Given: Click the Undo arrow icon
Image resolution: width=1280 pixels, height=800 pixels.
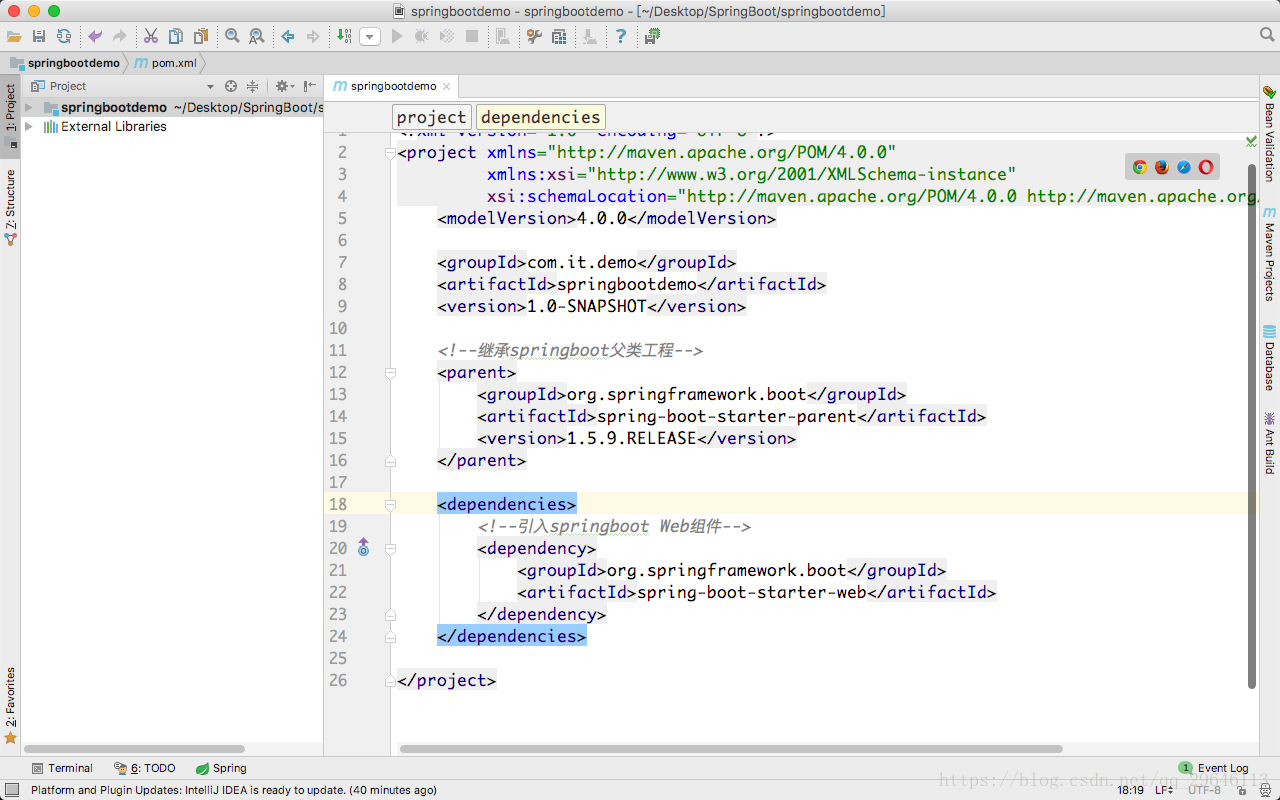Looking at the screenshot, I should 95,36.
